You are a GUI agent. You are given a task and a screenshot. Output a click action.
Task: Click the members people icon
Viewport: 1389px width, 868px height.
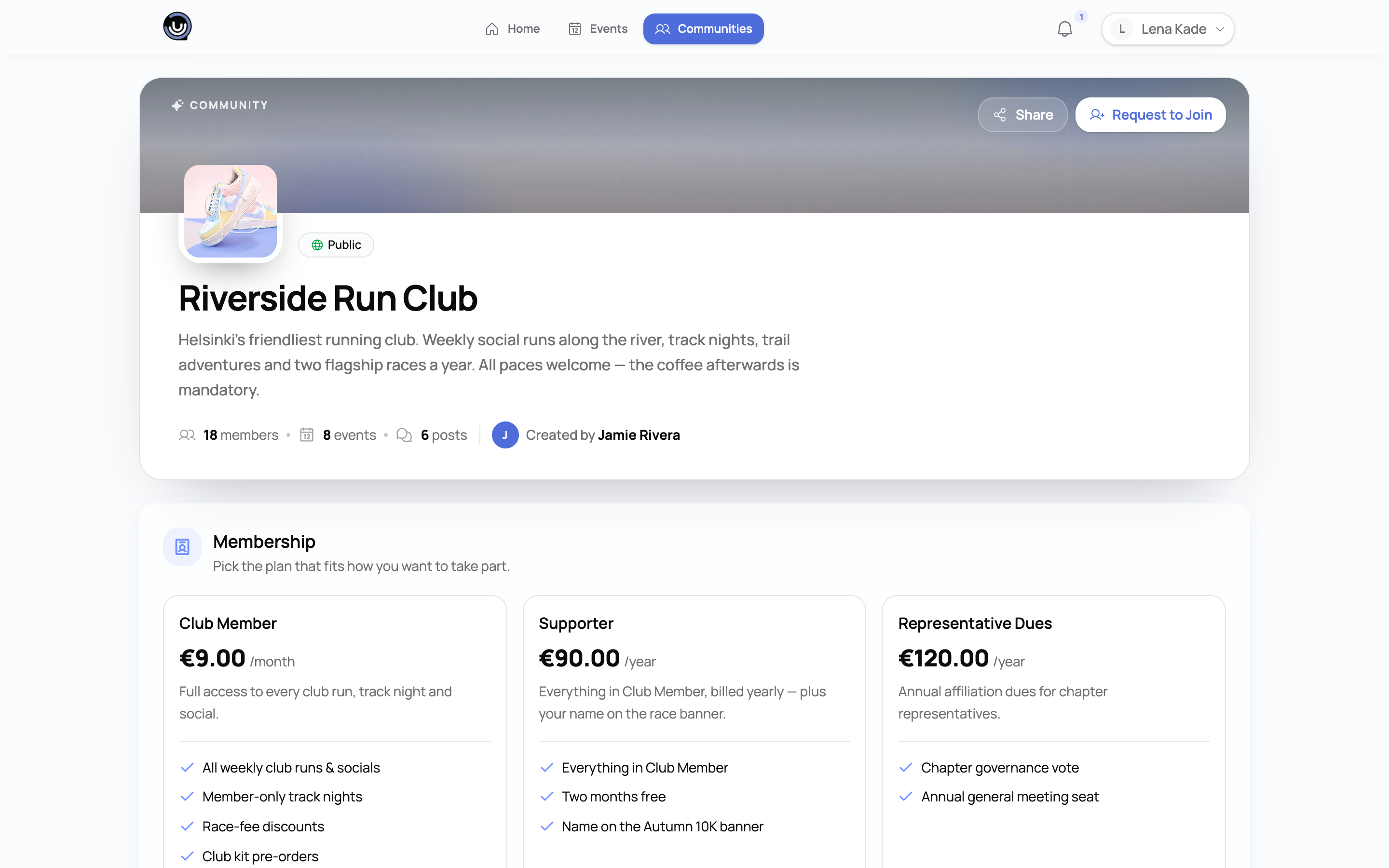click(187, 435)
